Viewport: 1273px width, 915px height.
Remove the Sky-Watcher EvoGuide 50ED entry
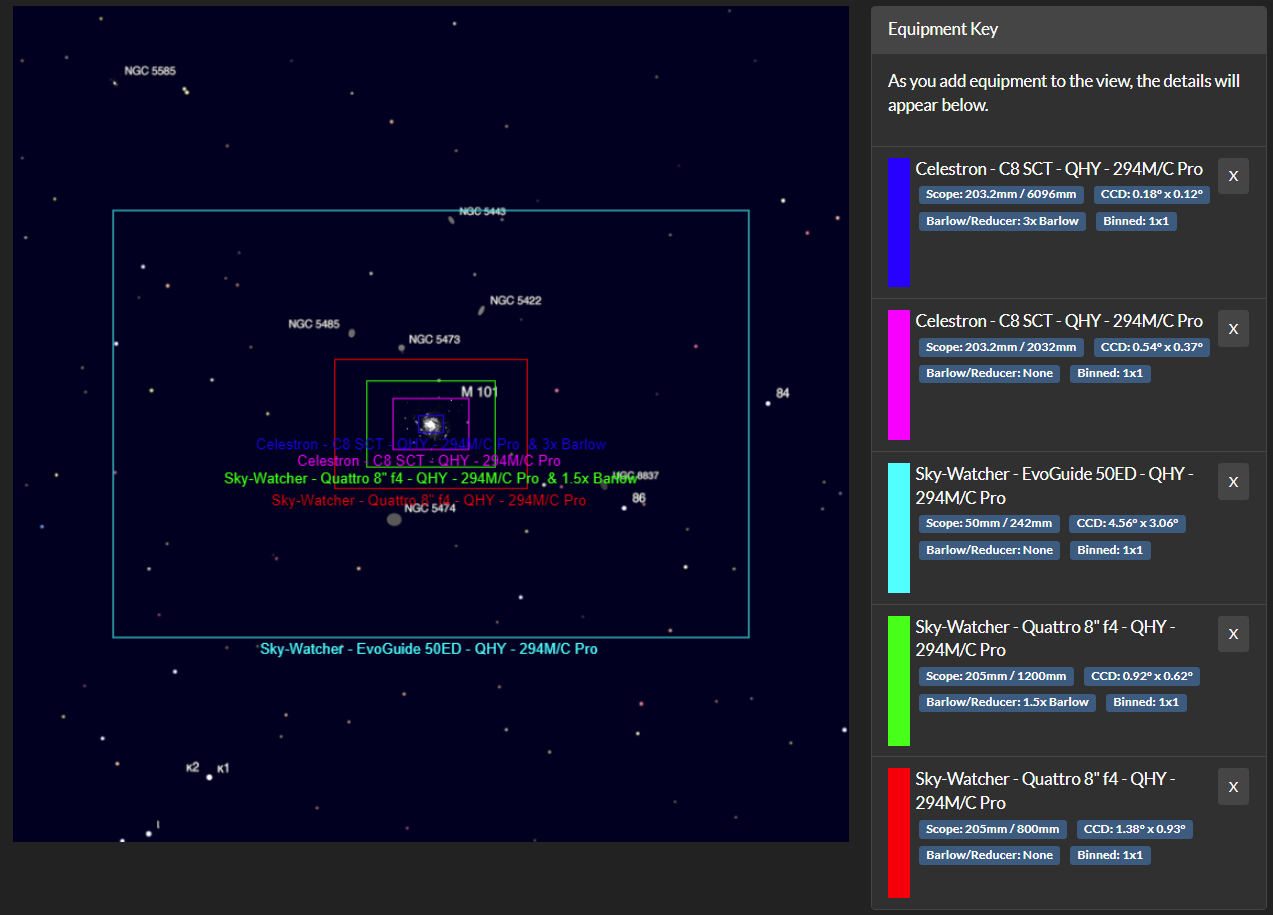tap(1233, 482)
